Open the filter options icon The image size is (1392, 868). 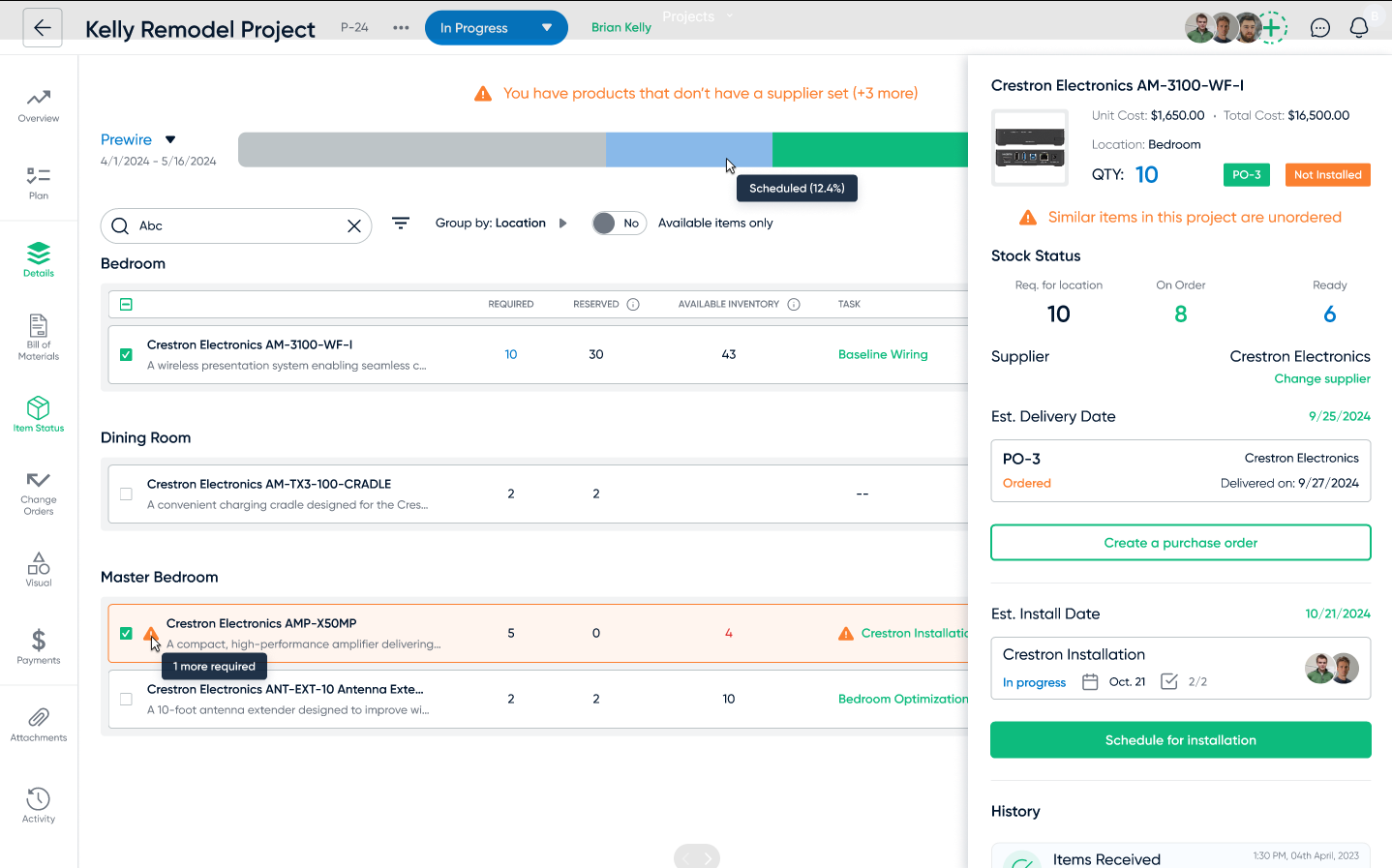coord(401,224)
